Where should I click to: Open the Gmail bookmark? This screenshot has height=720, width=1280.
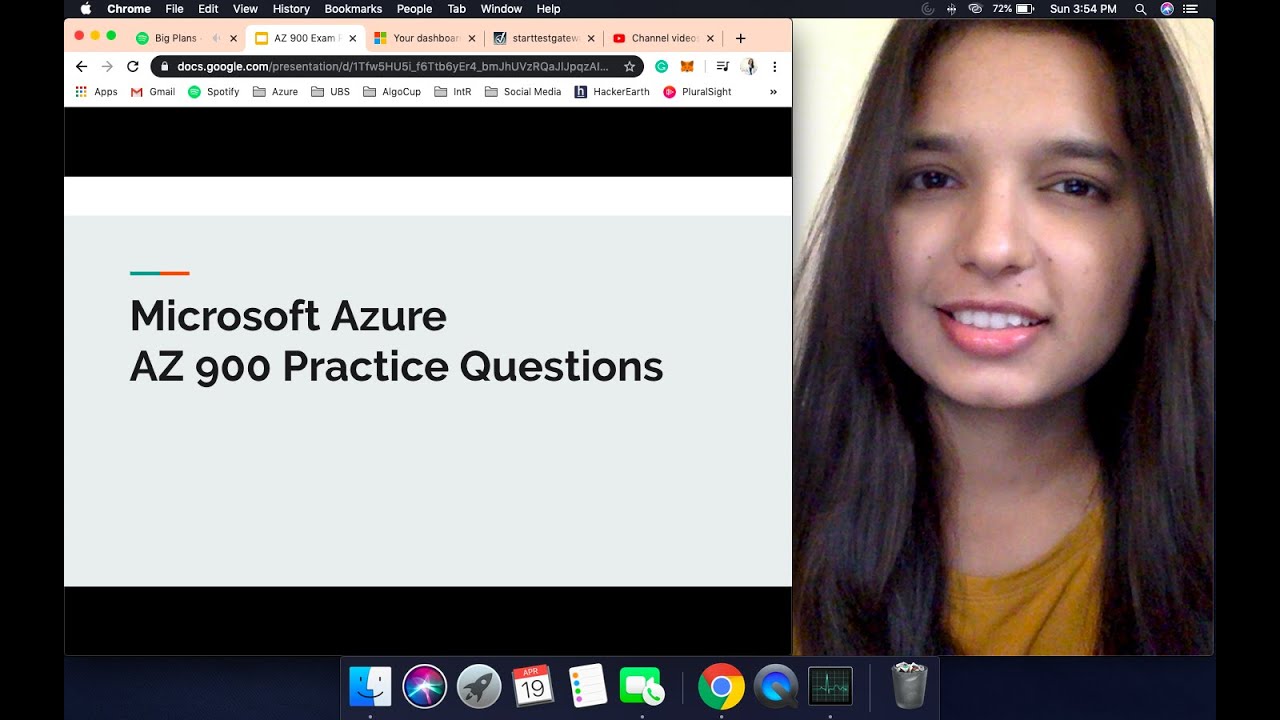tap(153, 92)
